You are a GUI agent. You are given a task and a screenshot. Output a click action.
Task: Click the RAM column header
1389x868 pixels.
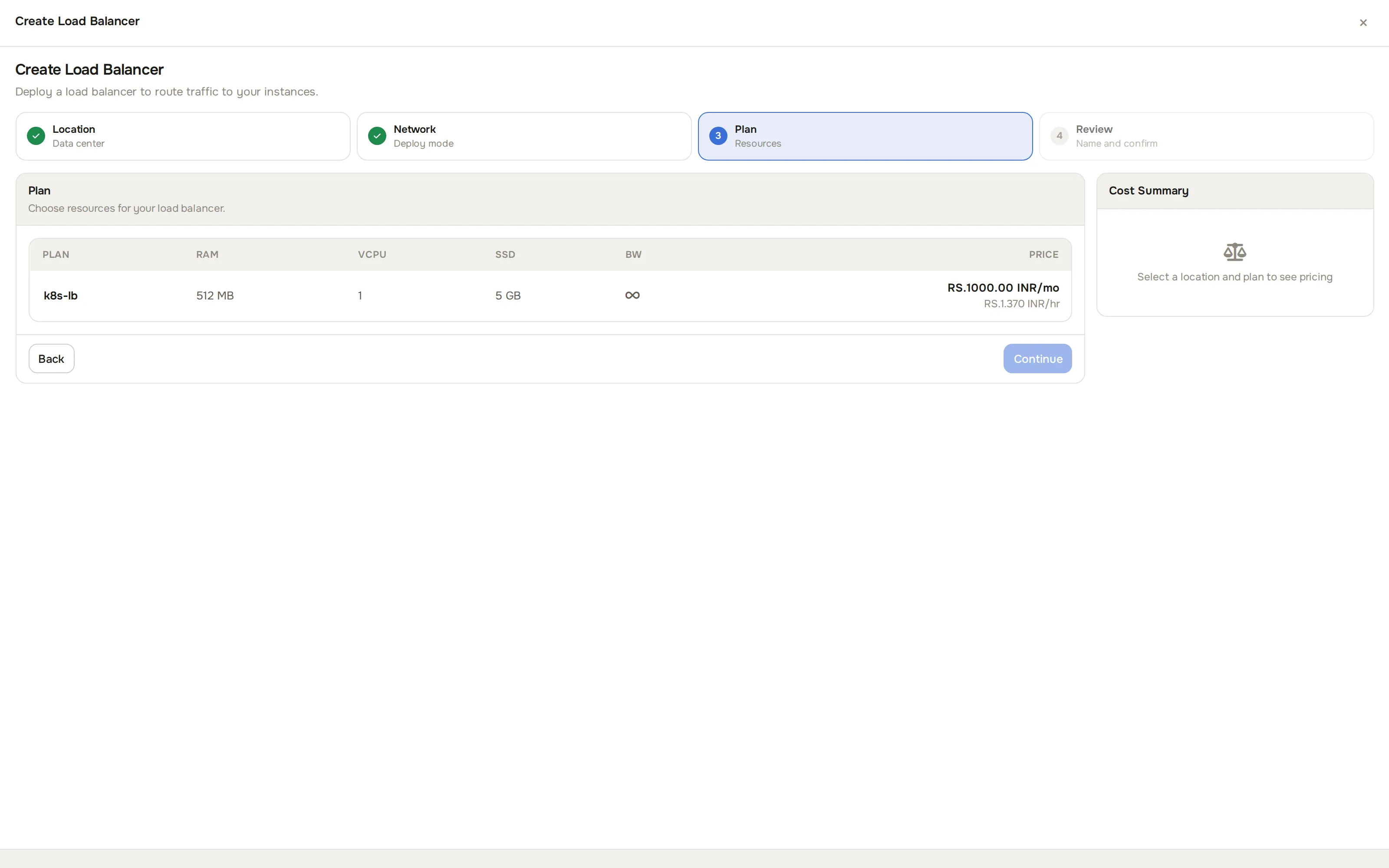pos(207,254)
